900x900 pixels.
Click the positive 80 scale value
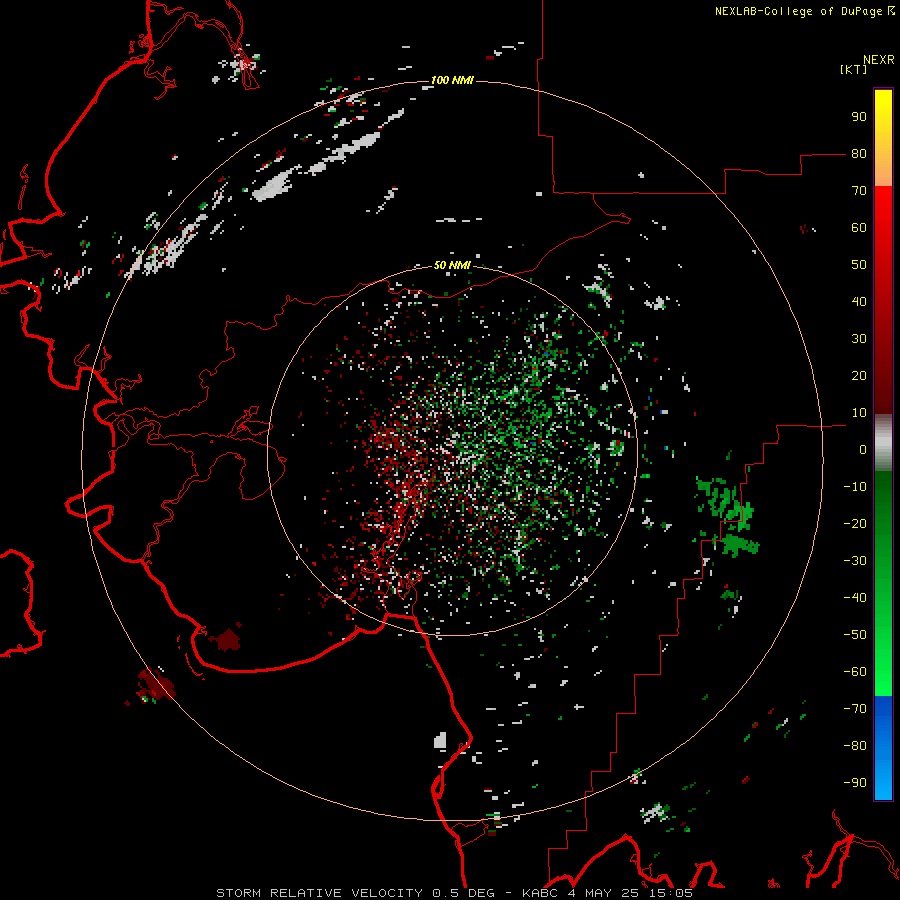859,154
